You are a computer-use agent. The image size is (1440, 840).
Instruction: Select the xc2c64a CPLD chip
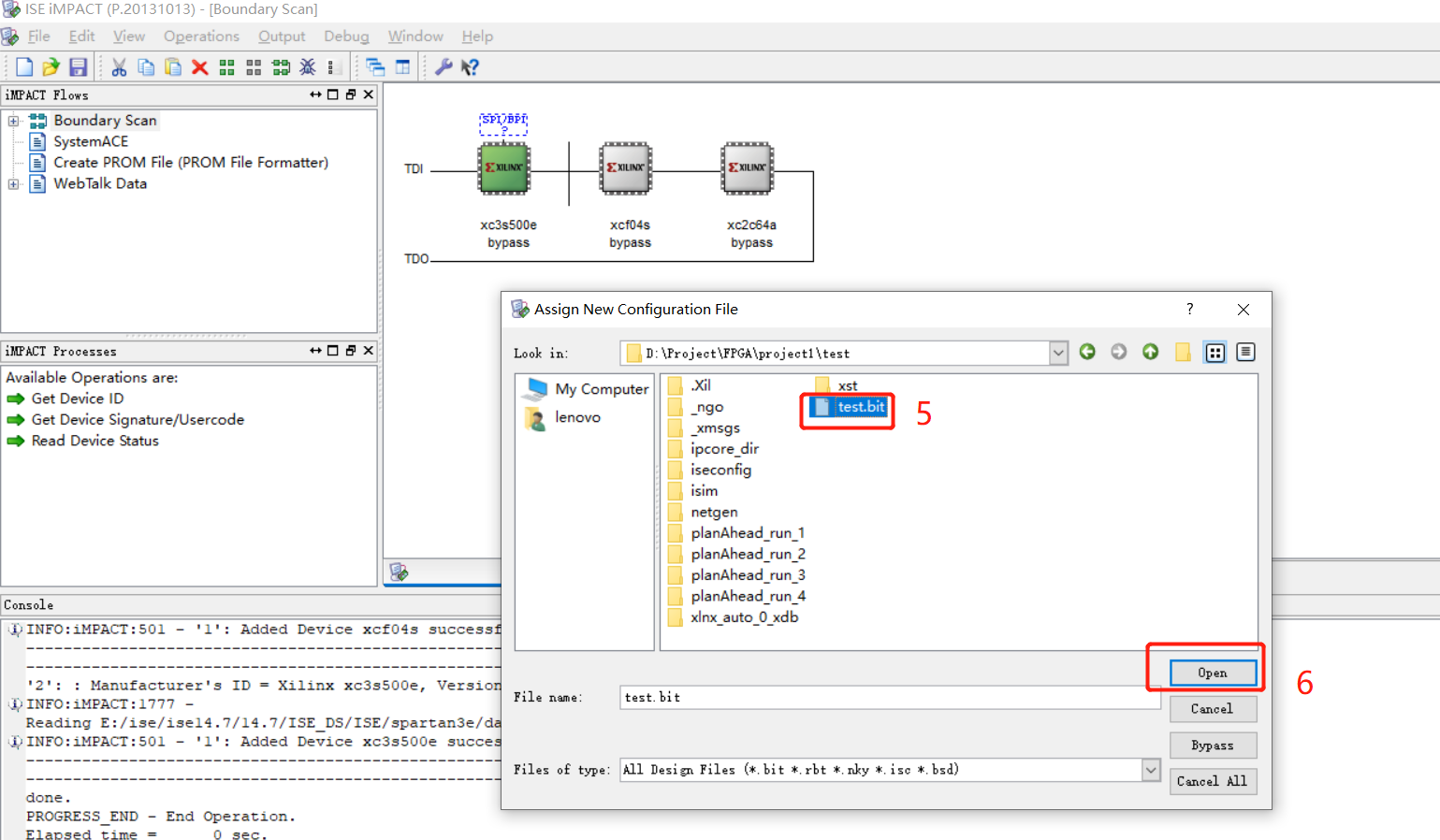(748, 168)
